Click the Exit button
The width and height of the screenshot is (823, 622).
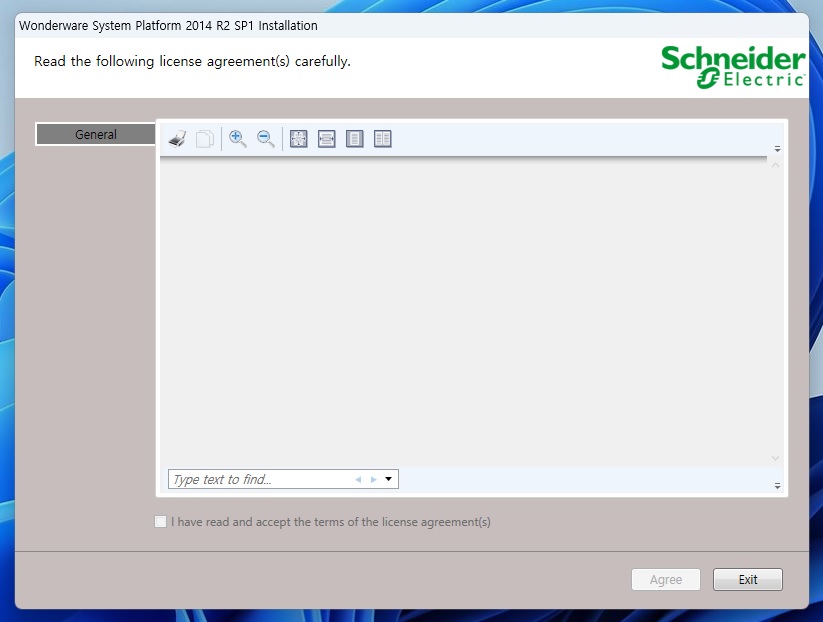(747, 579)
